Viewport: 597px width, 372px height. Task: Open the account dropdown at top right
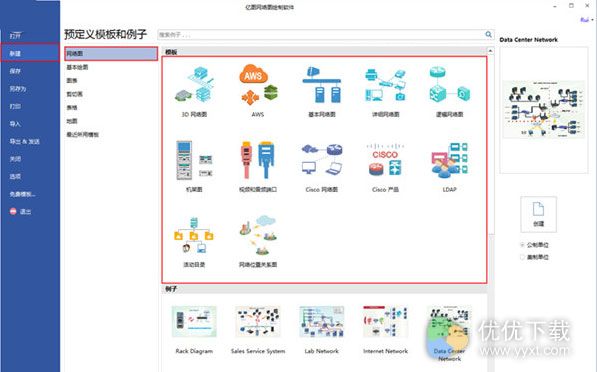(586, 20)
